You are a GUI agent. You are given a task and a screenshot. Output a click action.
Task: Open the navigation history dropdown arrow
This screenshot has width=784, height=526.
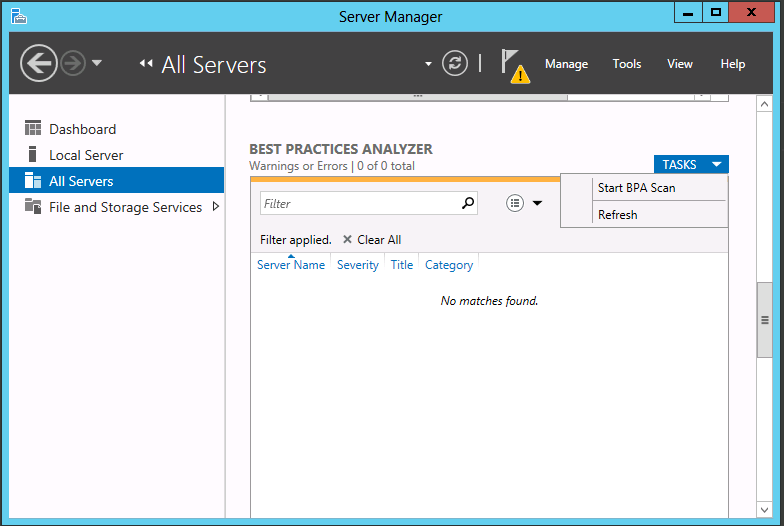pyautogui.click(x=97, y=64)
